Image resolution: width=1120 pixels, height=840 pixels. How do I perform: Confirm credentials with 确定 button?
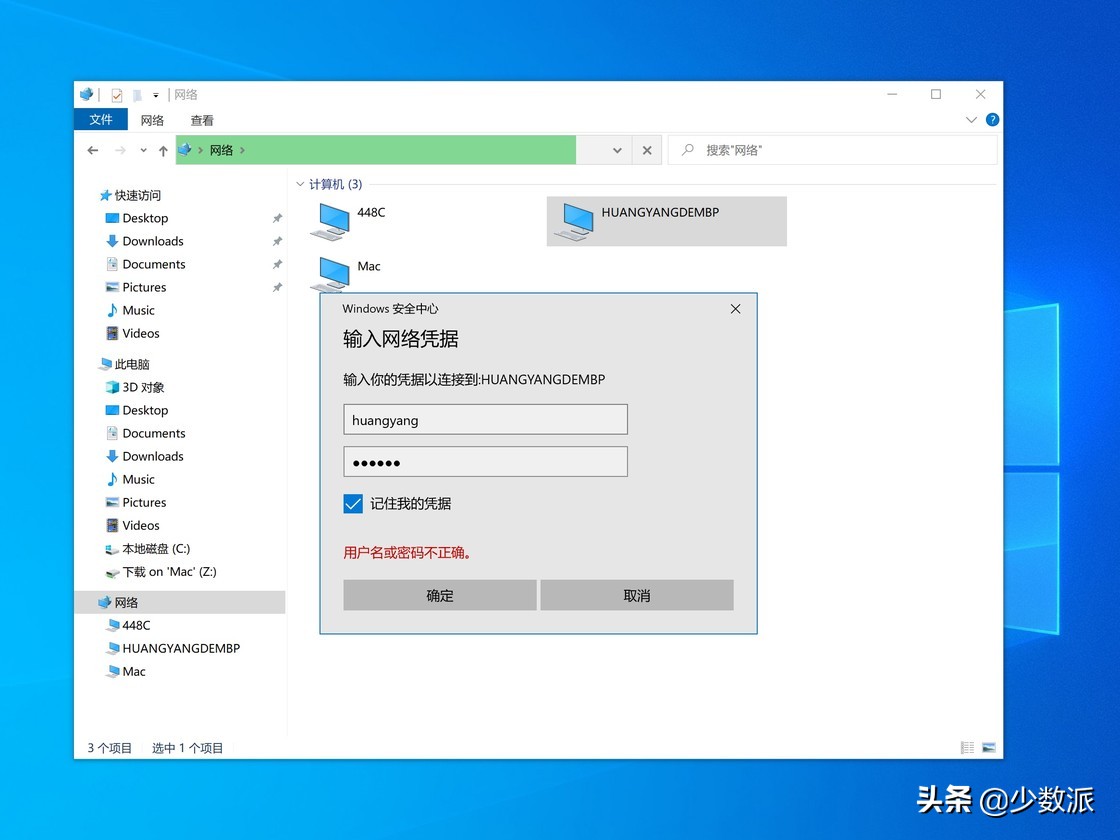(x=440, y=595)
